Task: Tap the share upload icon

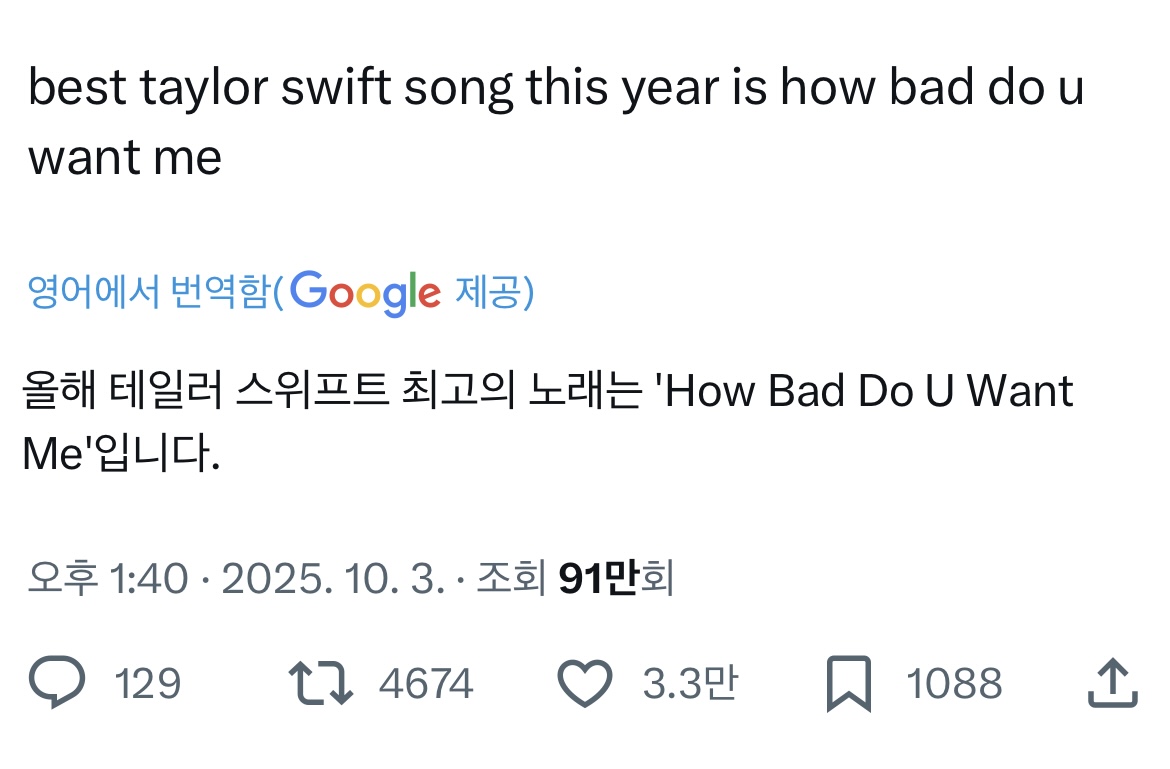Action: [x=1111, y=684]
